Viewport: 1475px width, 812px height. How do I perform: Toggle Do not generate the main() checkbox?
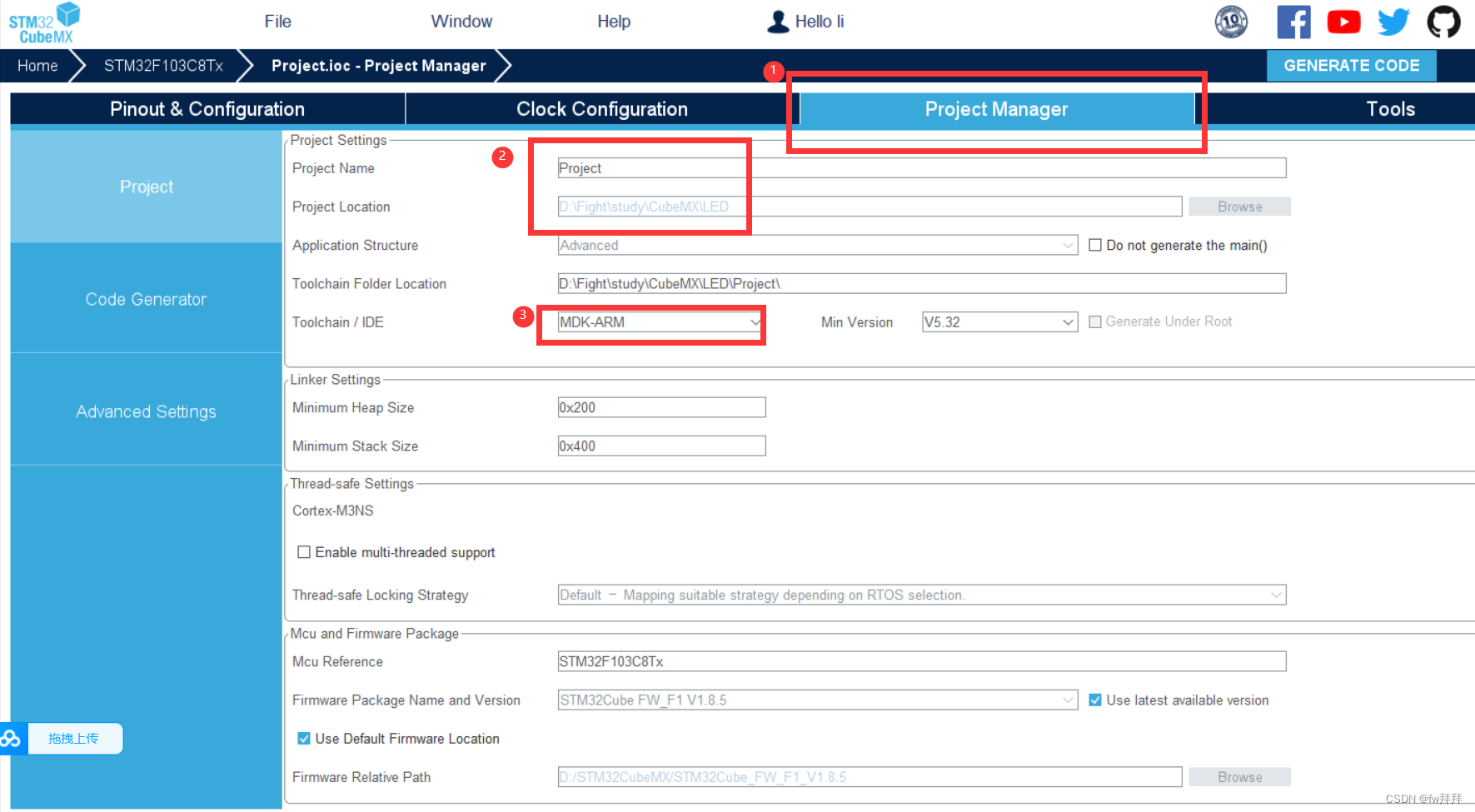pos(1095,245)
